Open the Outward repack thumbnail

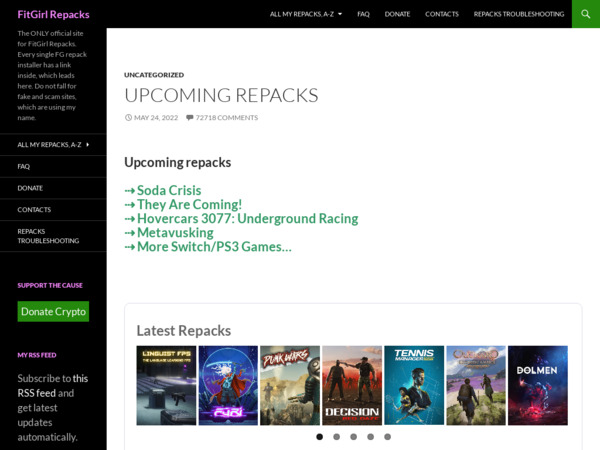click(476, 385)
